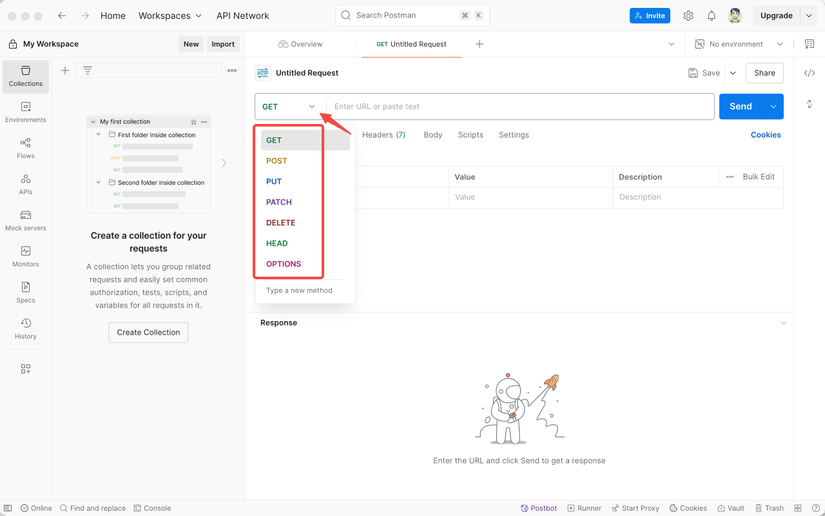Open the settings gear icon
The height and width of the screenshot is (516, 825).
(x=688, y=16)
